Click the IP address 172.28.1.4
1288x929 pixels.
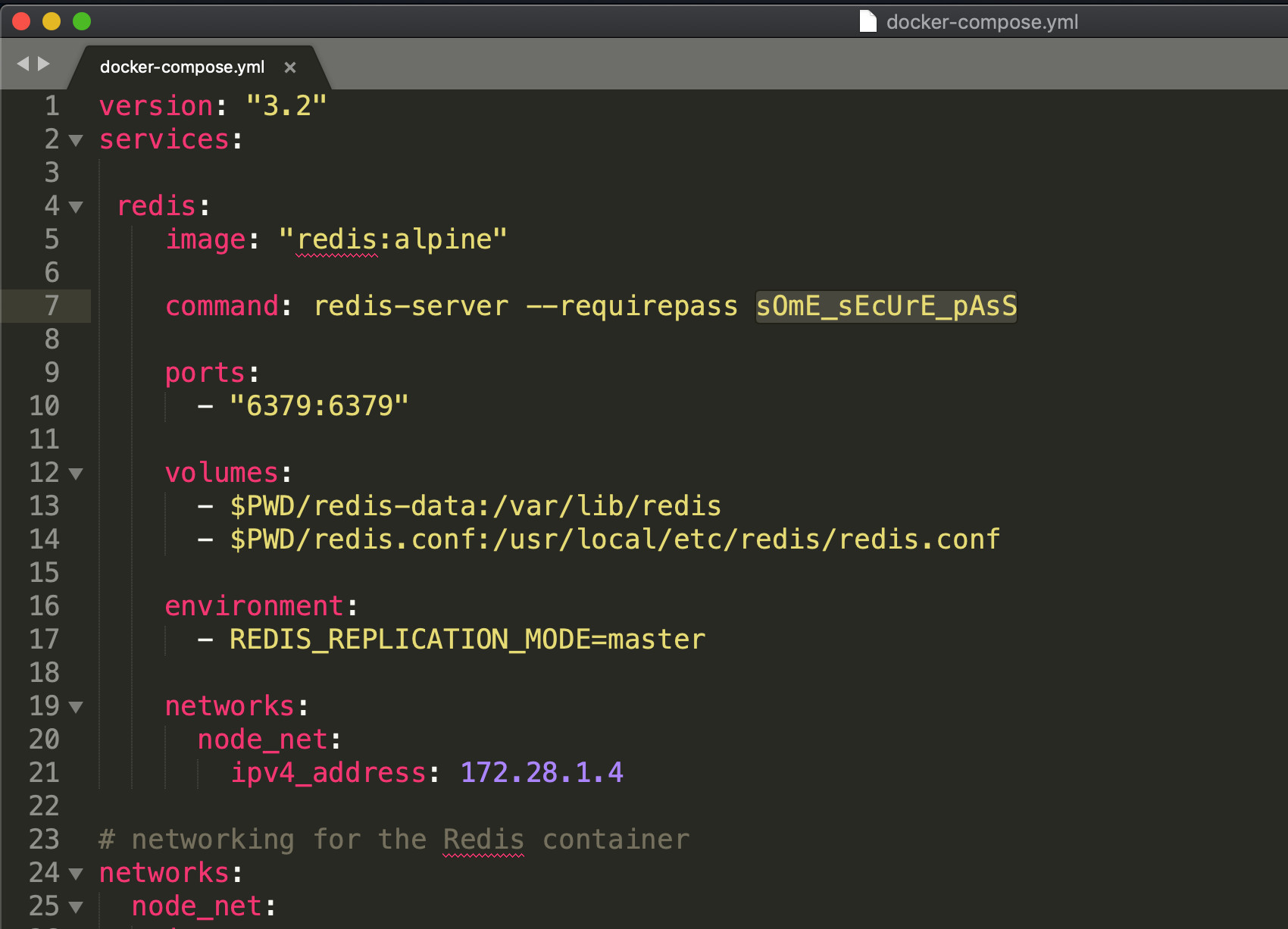(542, 772)
